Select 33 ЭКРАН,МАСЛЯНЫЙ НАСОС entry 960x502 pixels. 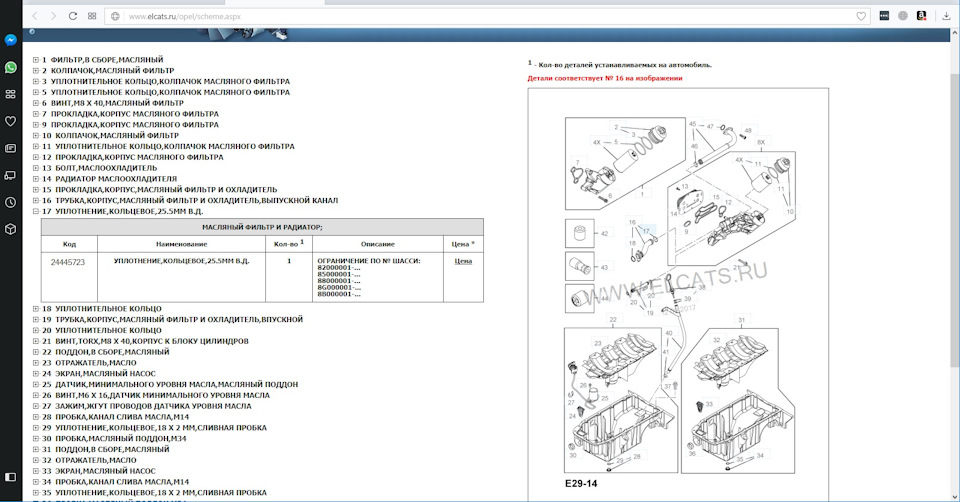coord(99,471)
